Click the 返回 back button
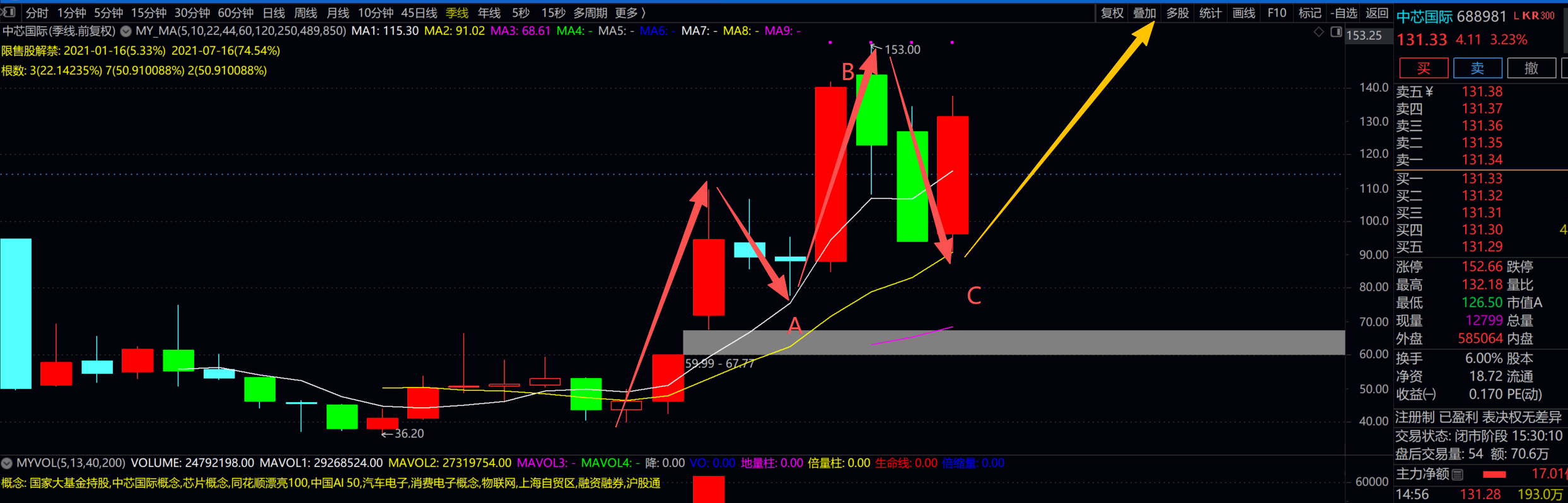This screenshot has height=503, width=1568. coord(1377,13)
